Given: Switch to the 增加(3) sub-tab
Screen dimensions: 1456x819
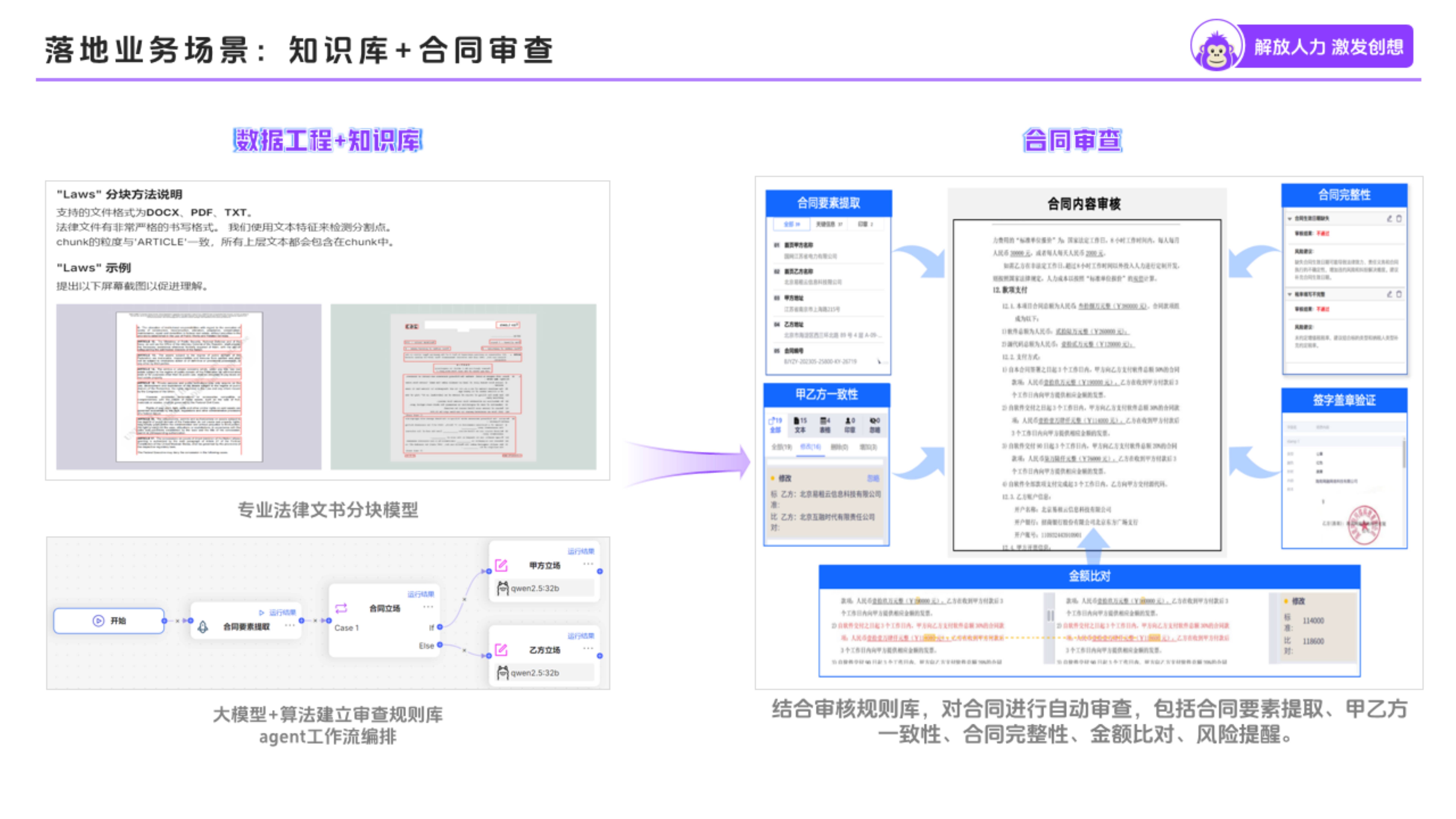Looking at the screenshot, I should (868, 447).
